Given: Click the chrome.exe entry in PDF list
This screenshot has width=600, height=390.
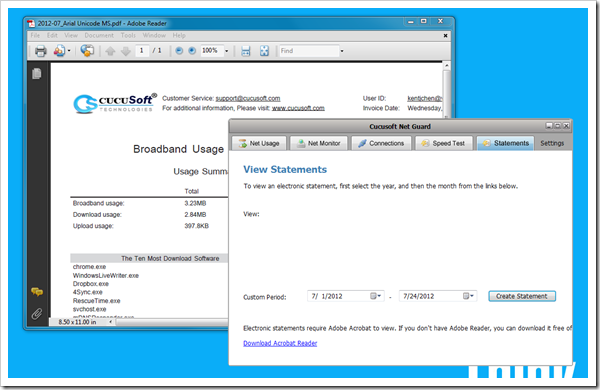Looking at the screenshot, I should [x=90, y=267].
